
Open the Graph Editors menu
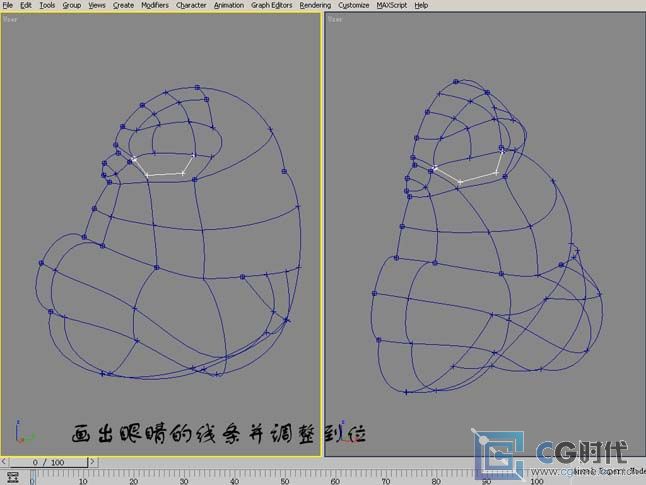pos(272,5)
